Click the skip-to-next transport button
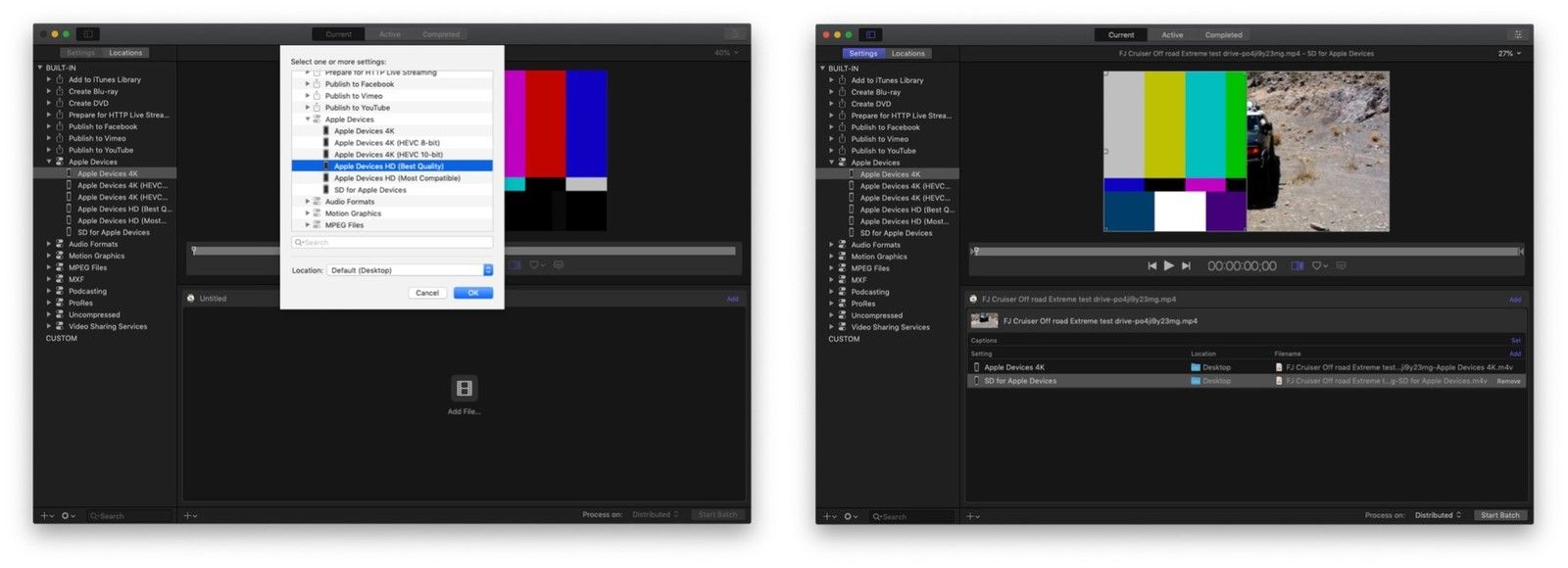Viewport: 1568px width, 568px height. click(x=1186, y=265)
